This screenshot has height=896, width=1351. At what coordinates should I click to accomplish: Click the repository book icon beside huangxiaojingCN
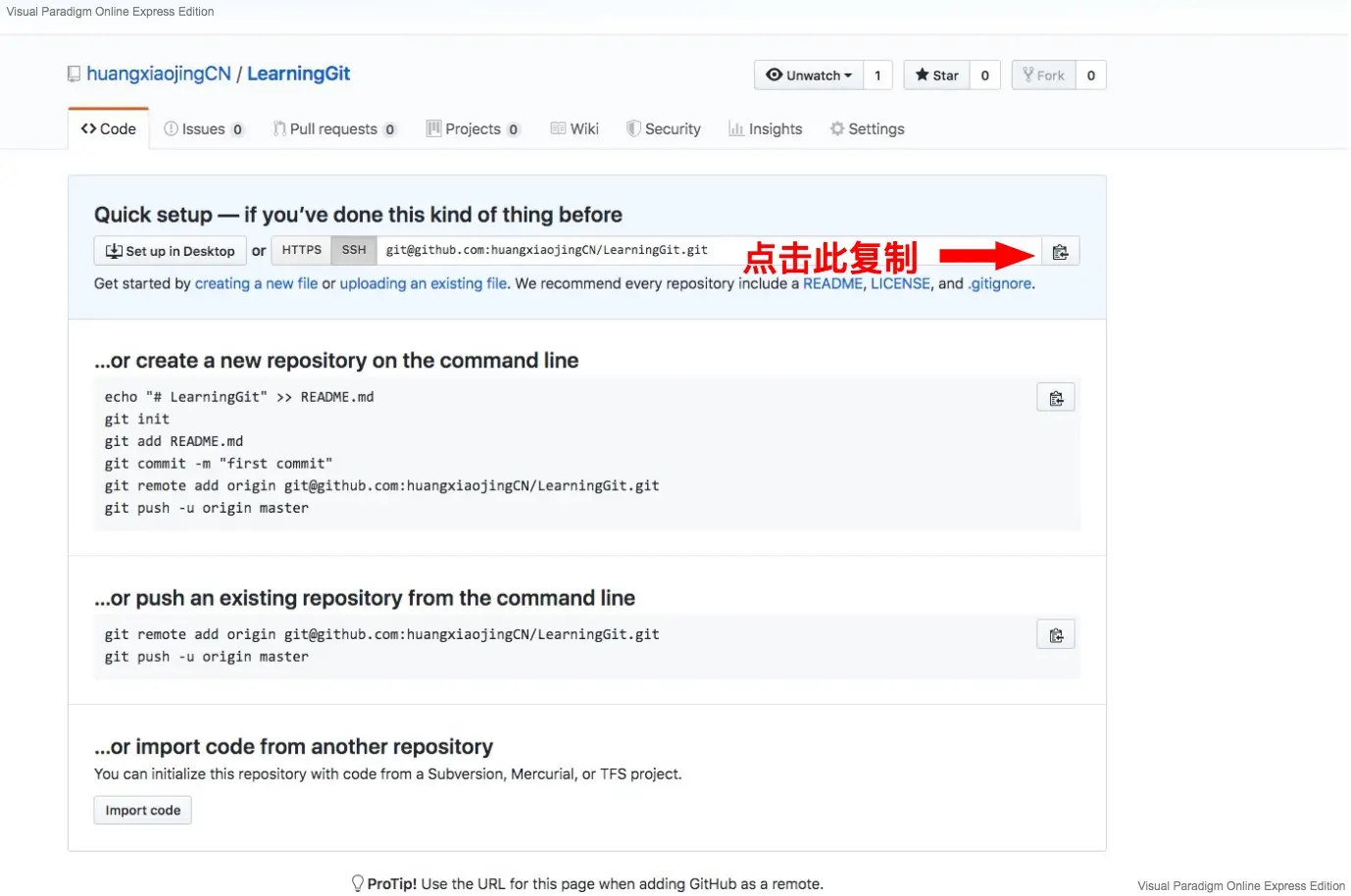tap(74, 75)
